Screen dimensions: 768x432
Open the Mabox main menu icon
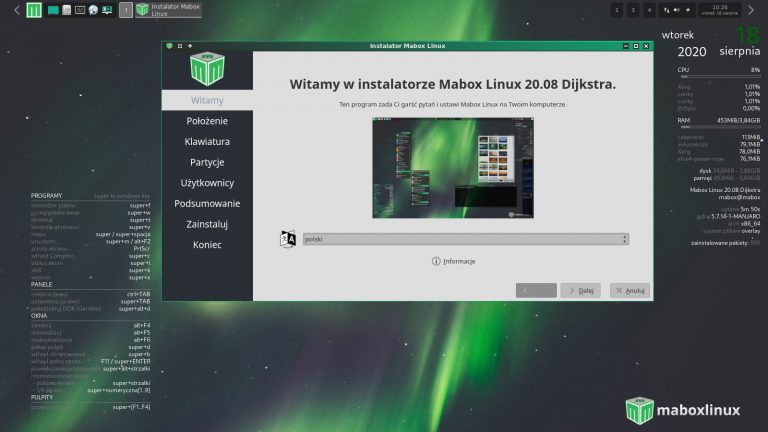tap(35, 10)
